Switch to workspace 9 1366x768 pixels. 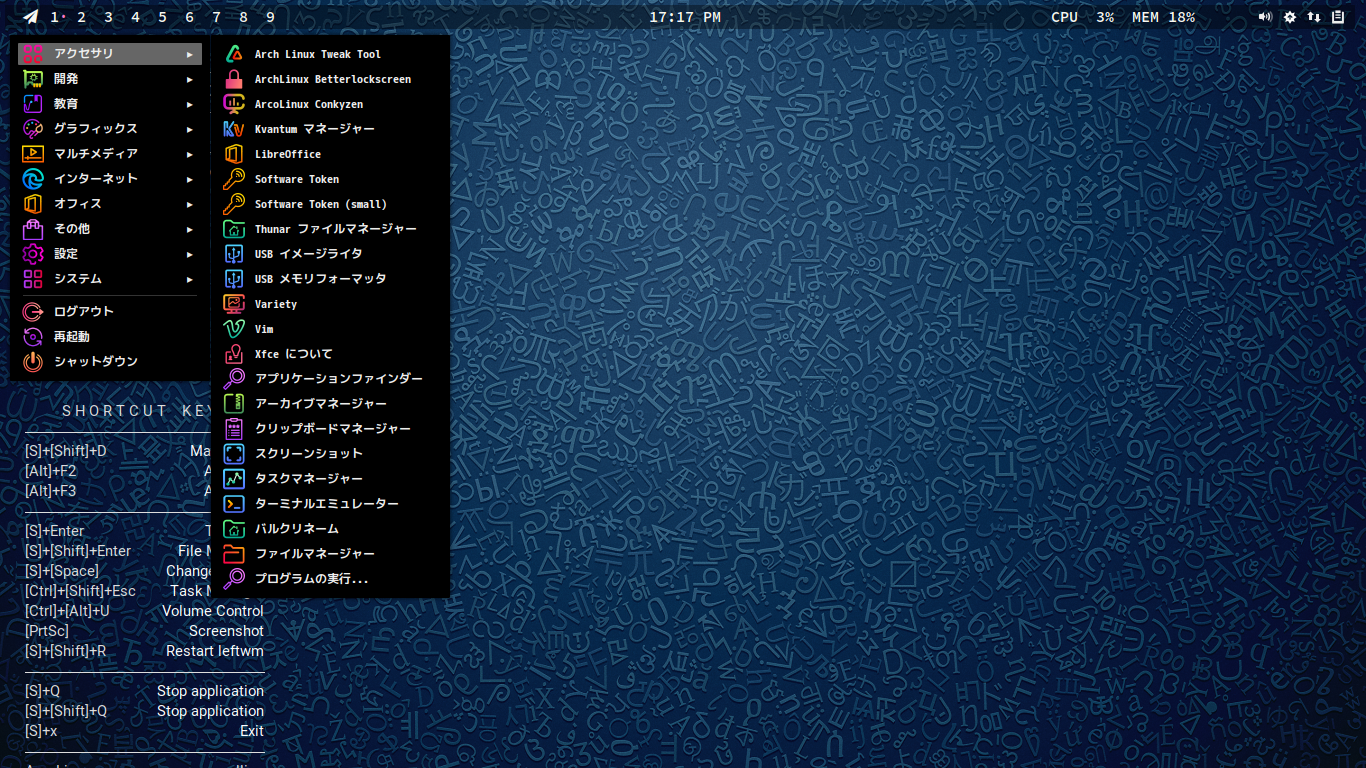[270, 17]
